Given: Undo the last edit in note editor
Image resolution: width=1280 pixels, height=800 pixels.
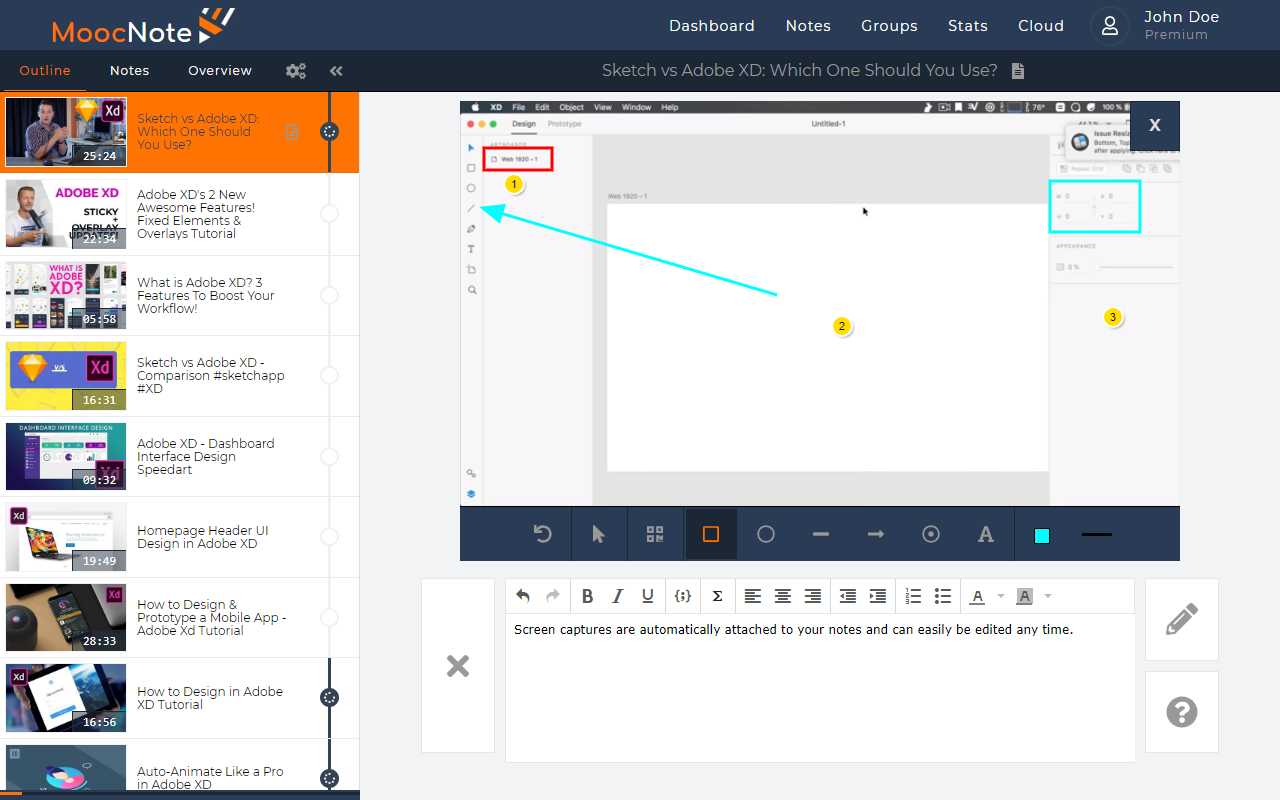Looking at the screenshot, I should coord(523,596).
